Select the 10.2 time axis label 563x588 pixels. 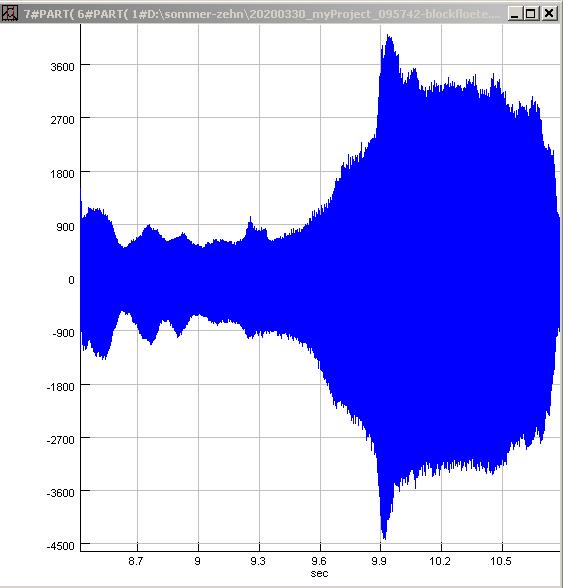click(440, 561)
